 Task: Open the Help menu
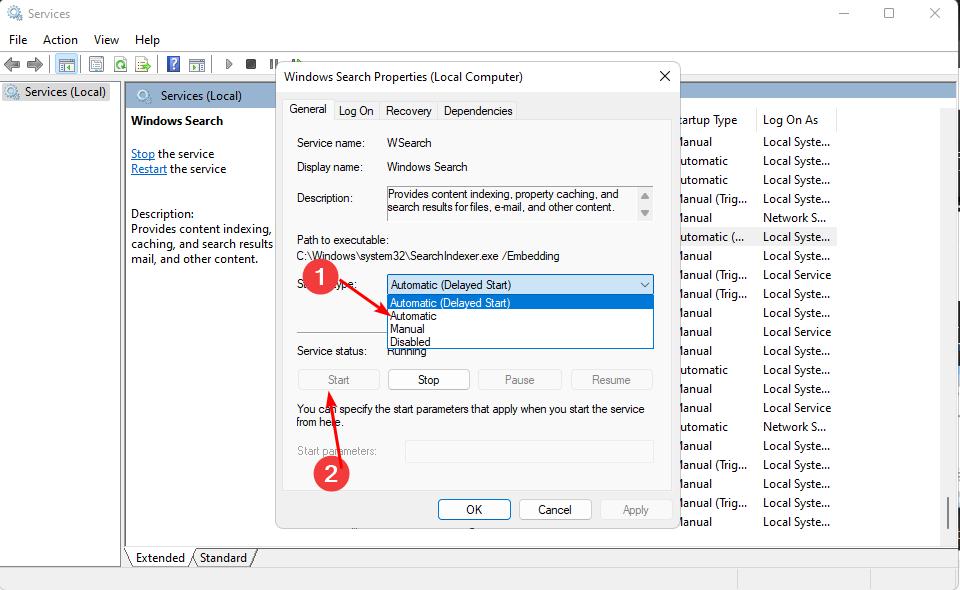tap(147, 40)
